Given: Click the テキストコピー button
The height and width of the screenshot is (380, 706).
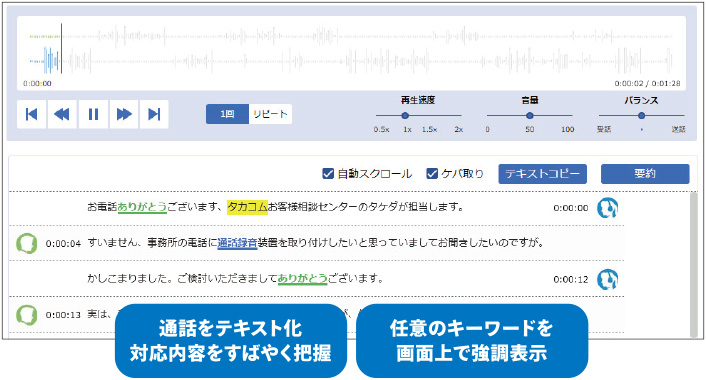Looking at the screenshot, I should 542,174.
